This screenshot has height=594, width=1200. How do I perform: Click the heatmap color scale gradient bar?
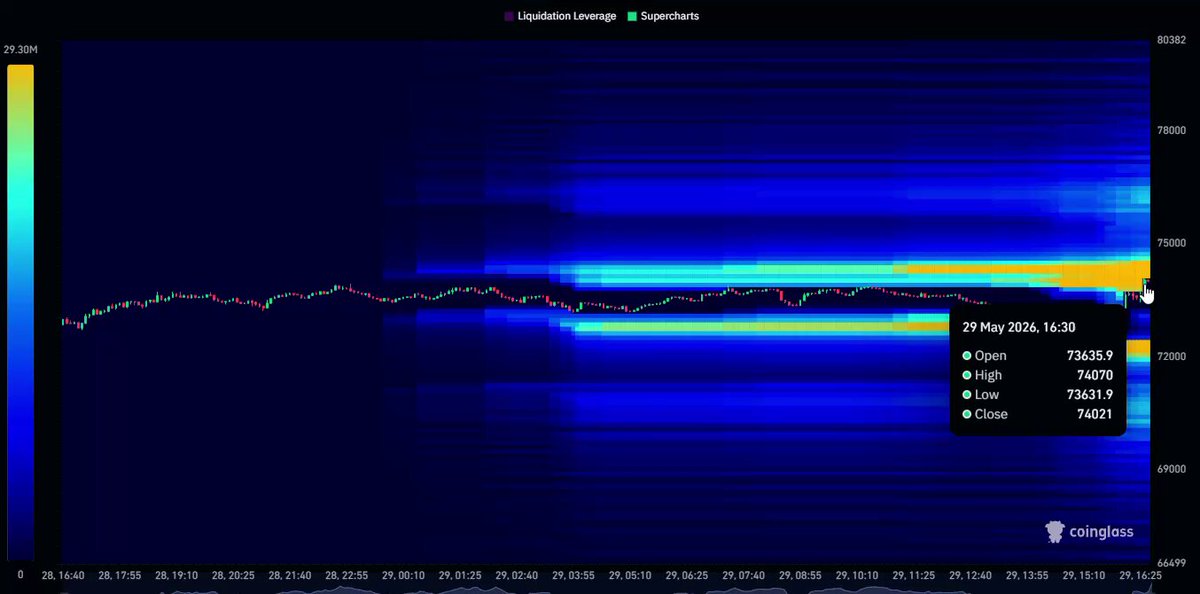(20, 313)
